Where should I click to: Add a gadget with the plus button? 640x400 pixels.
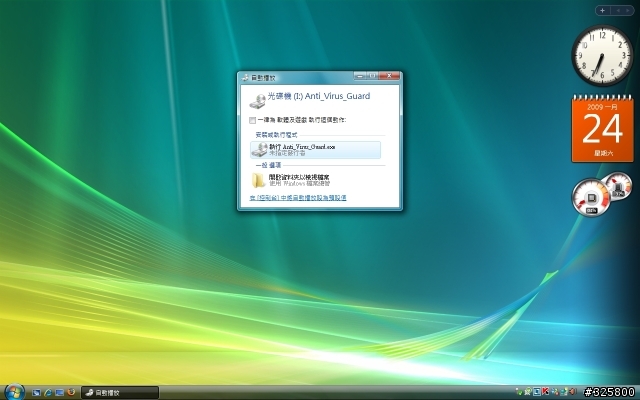click(602, 11)
